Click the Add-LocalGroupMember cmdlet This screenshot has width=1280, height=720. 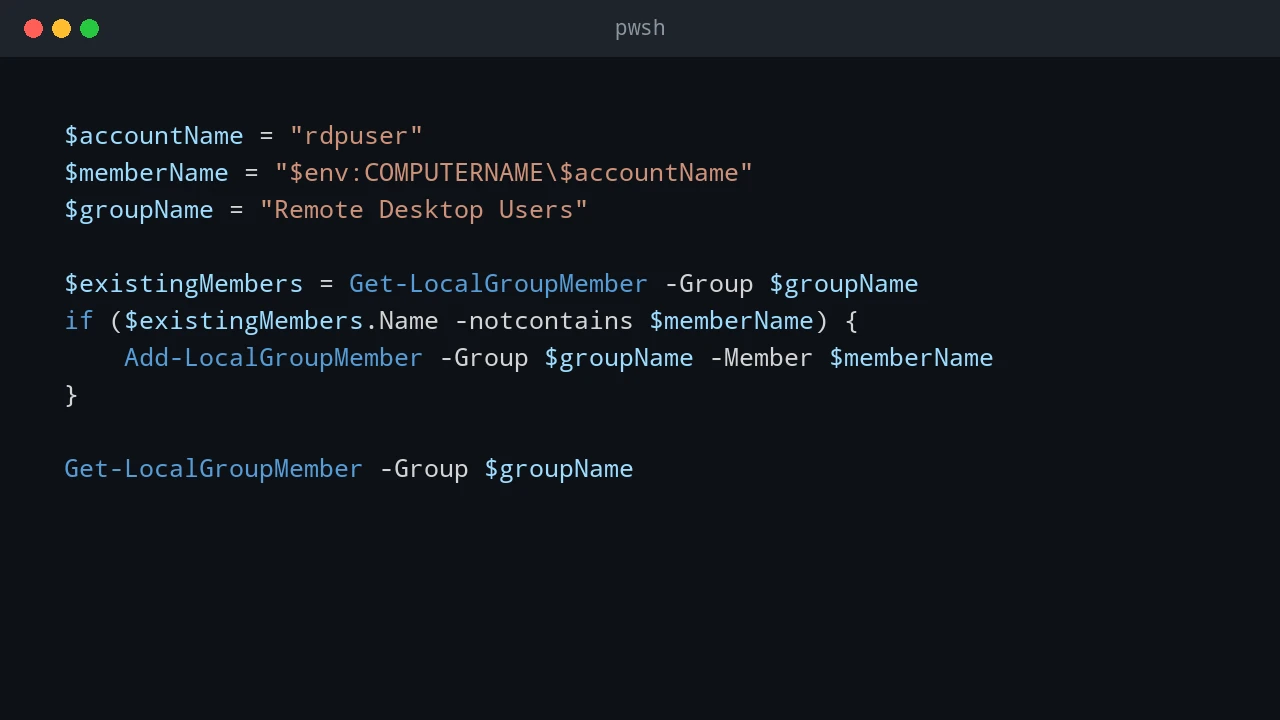tap(274, 357)
